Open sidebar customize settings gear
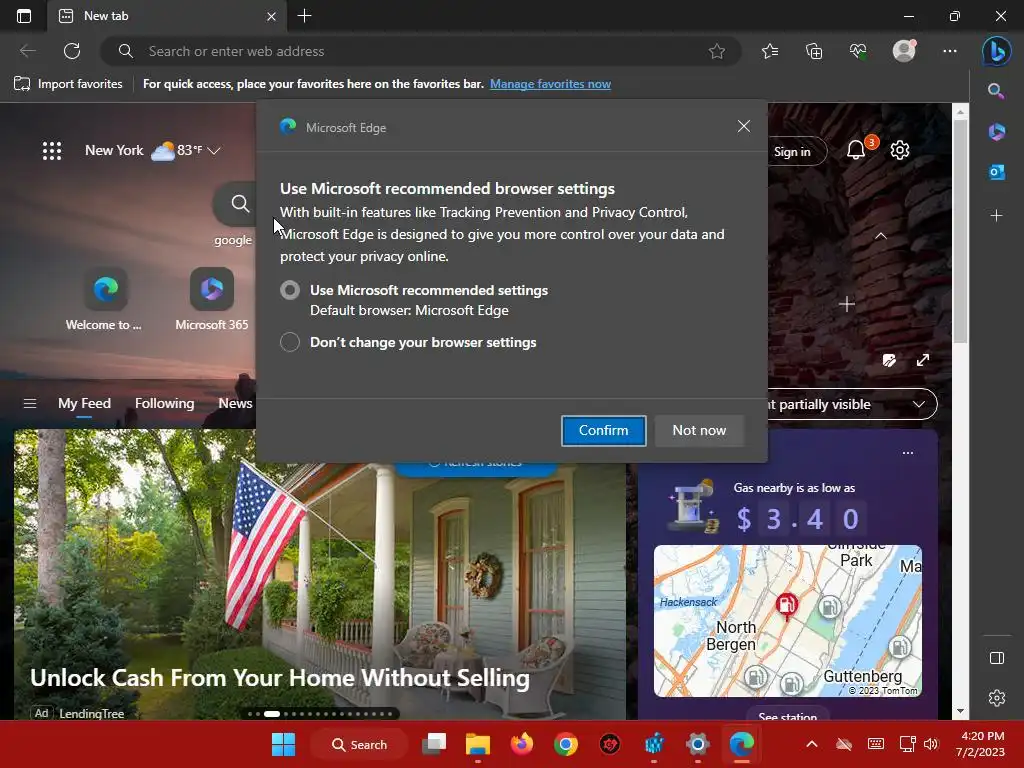The image size is (1024, 768). [x=997, y=698]
